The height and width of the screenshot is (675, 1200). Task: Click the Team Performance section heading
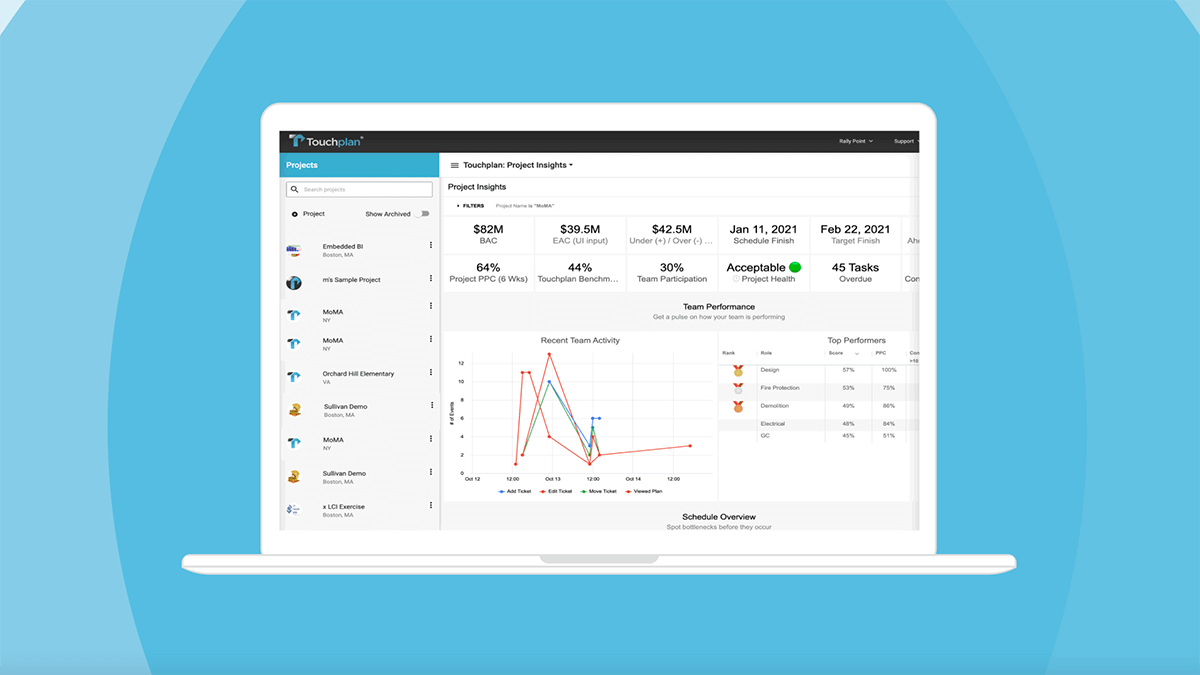tap(719, 306)
